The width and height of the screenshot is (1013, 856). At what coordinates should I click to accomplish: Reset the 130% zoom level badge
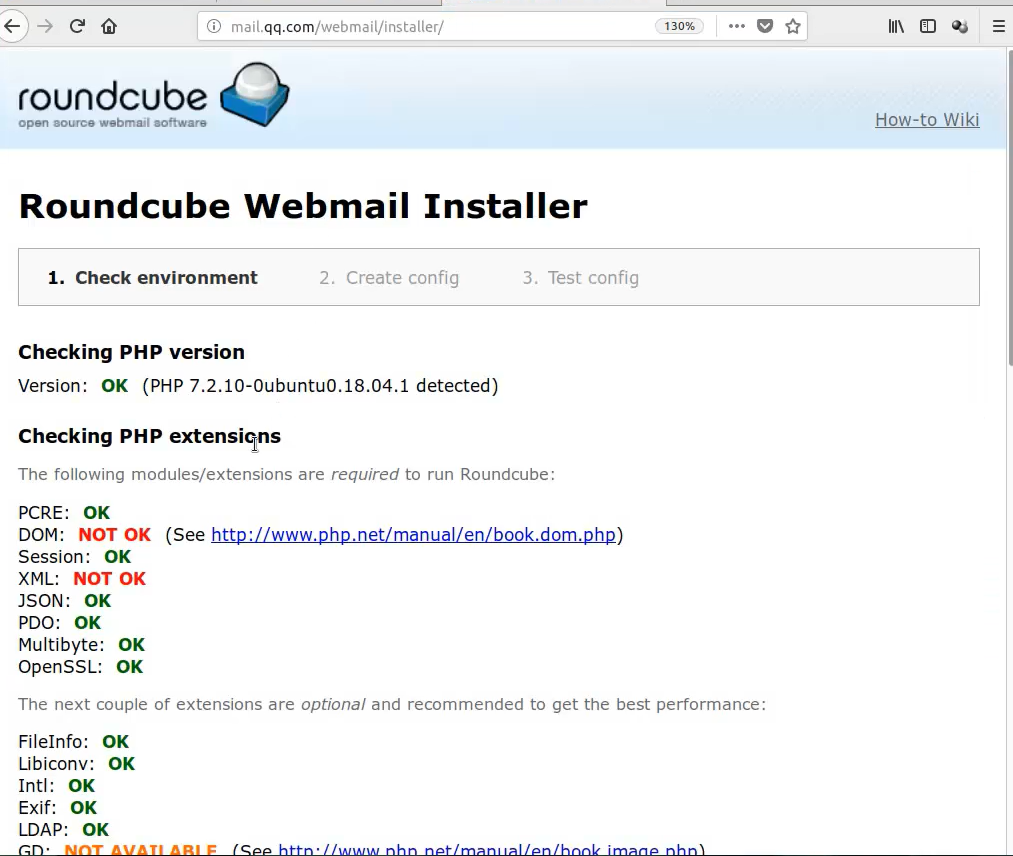679,26
